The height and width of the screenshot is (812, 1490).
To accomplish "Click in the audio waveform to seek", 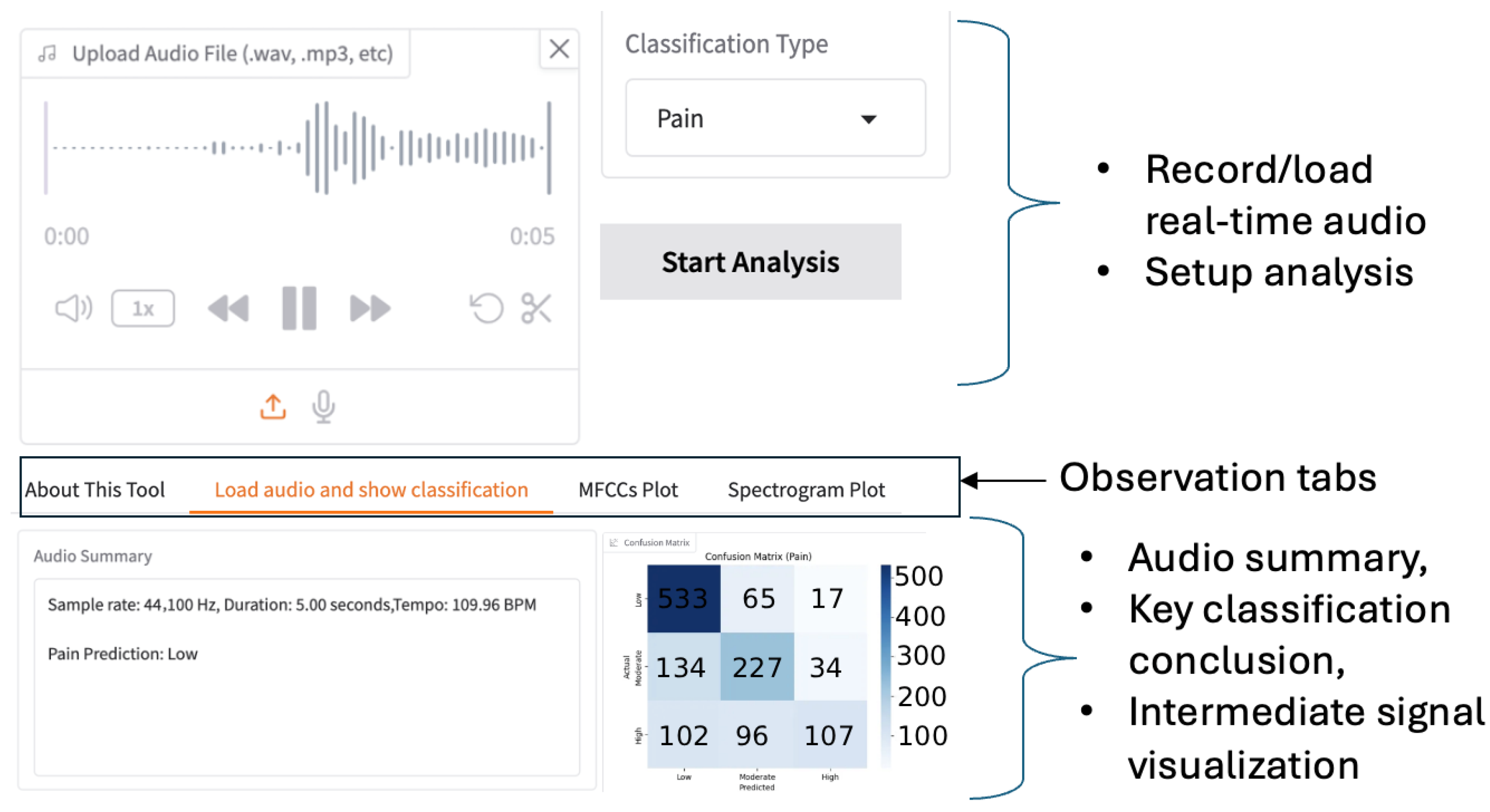I will 298,148.
